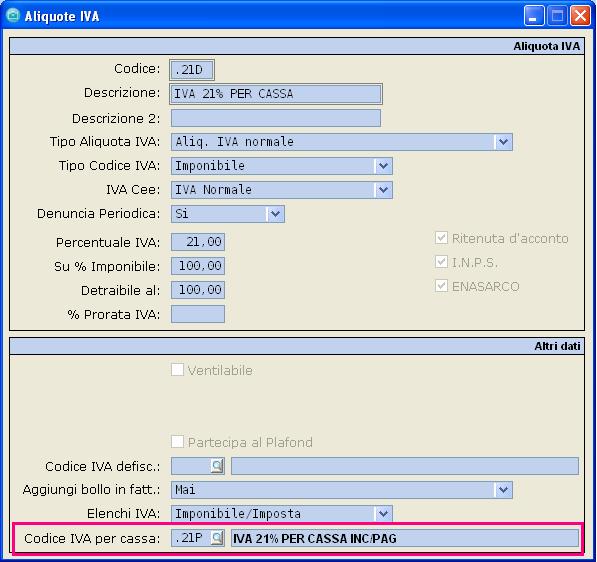Enable Partecipa al Plafond checkbox
The height and width of the screenshot is (562, 597).
pos(177,442)
